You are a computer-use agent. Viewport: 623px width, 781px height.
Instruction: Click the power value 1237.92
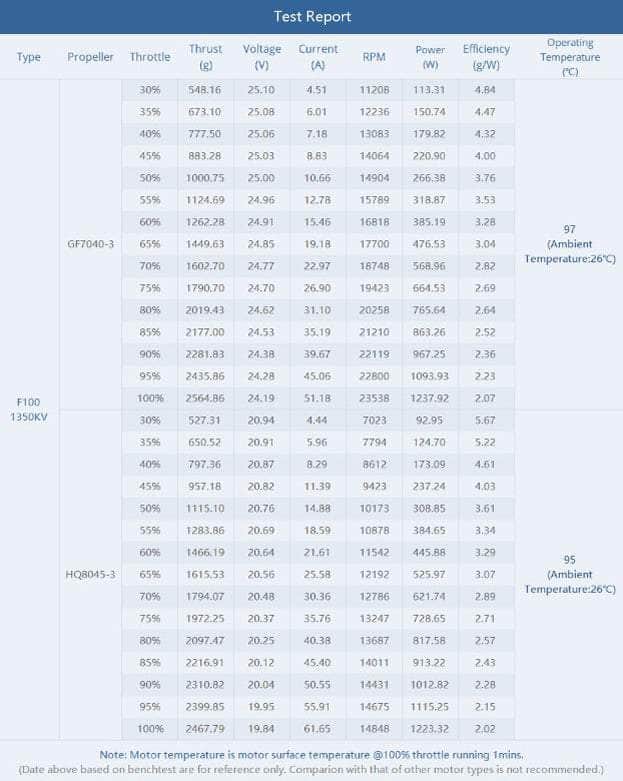click(x=430, y=398)
